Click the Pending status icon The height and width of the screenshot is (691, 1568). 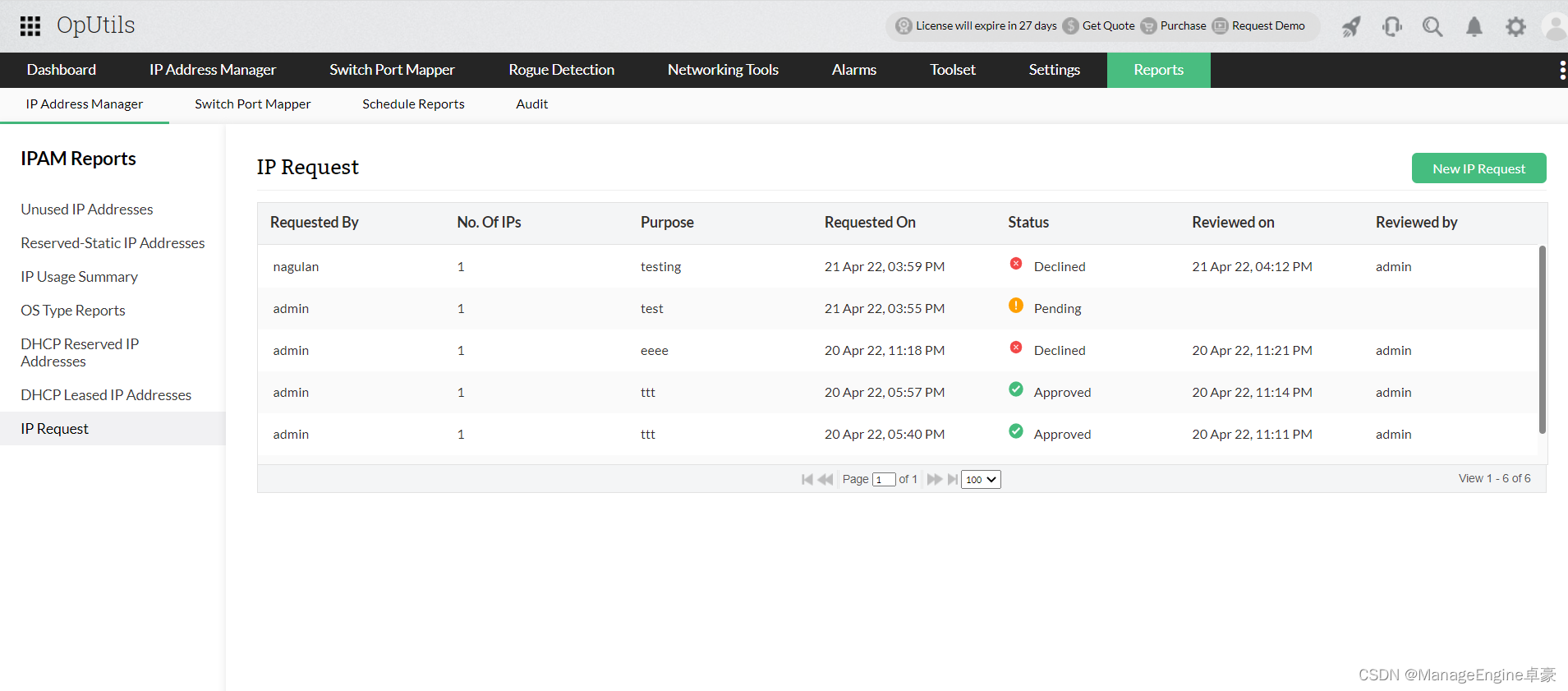[x=1016, y=306]
